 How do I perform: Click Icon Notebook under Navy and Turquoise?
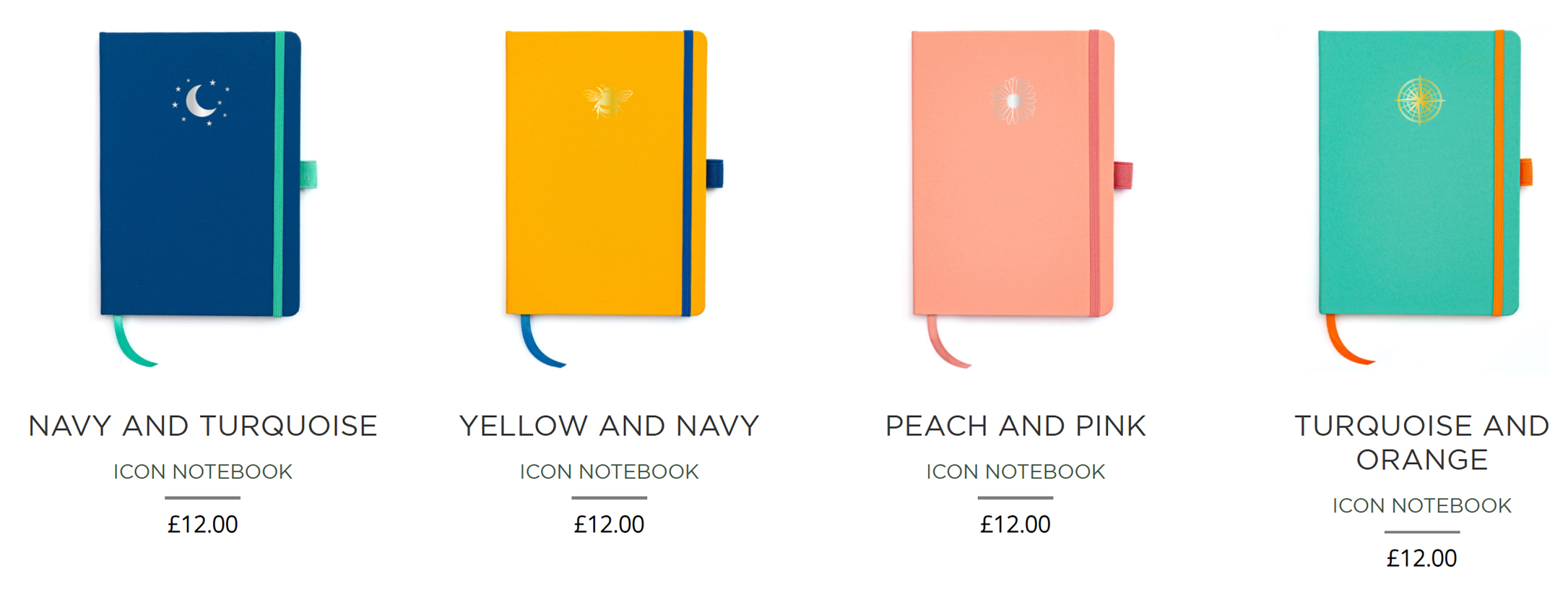tap(203, 472)
